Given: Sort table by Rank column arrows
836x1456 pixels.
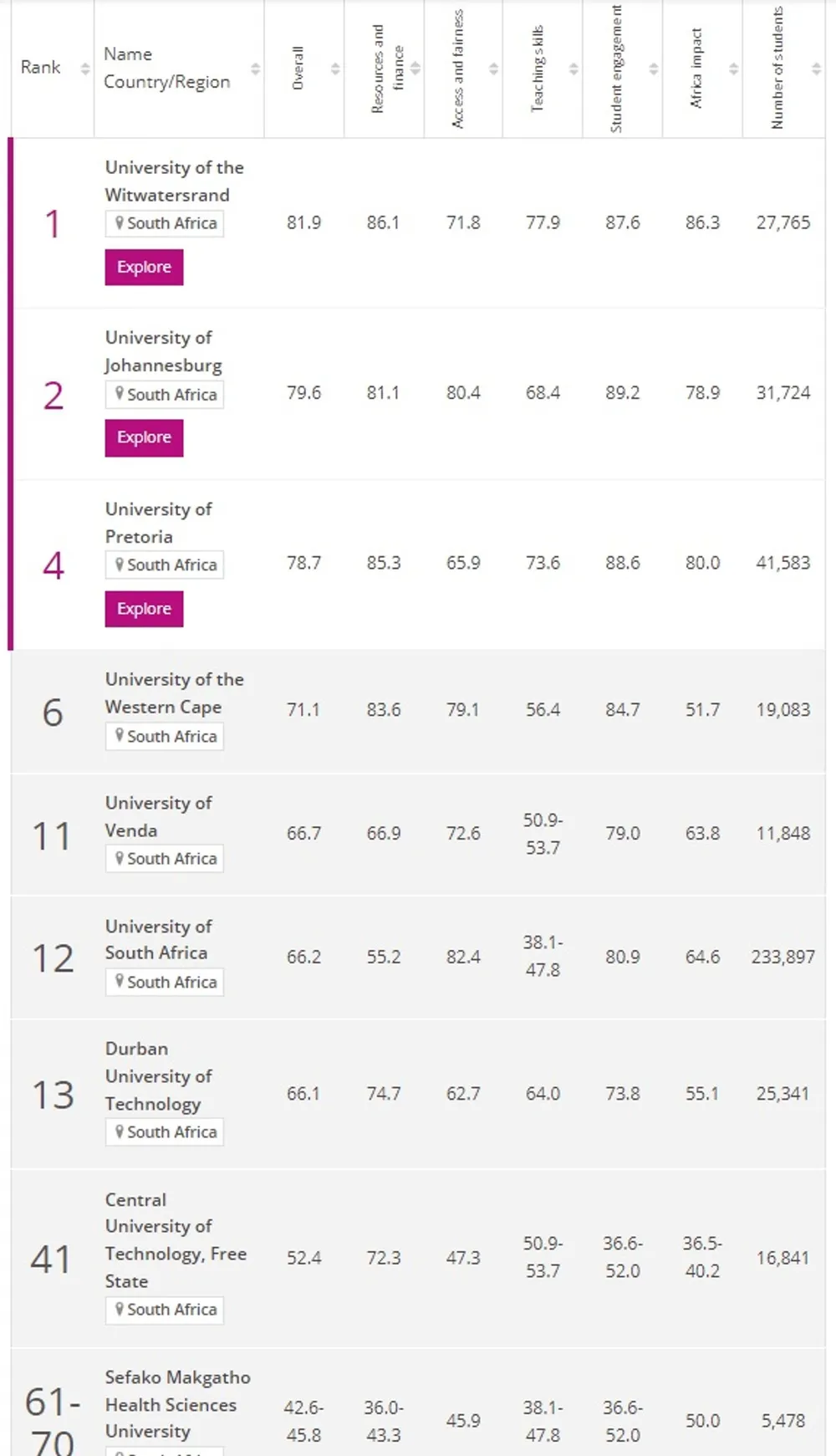Looking at the screenshot, I should (x=84, y=69).
